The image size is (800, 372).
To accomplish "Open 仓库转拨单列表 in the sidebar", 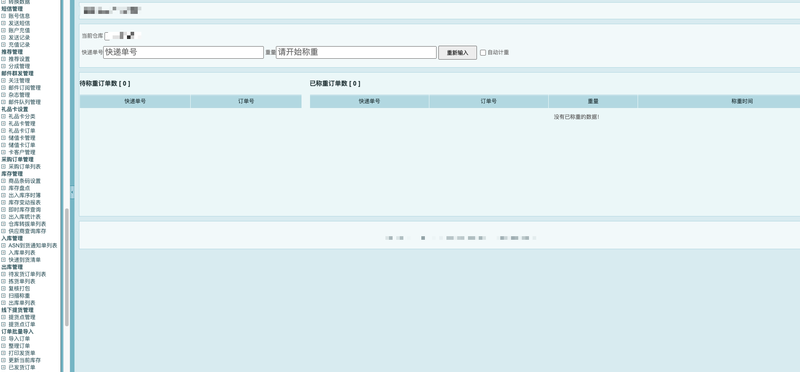I will (x=27, y=224).
